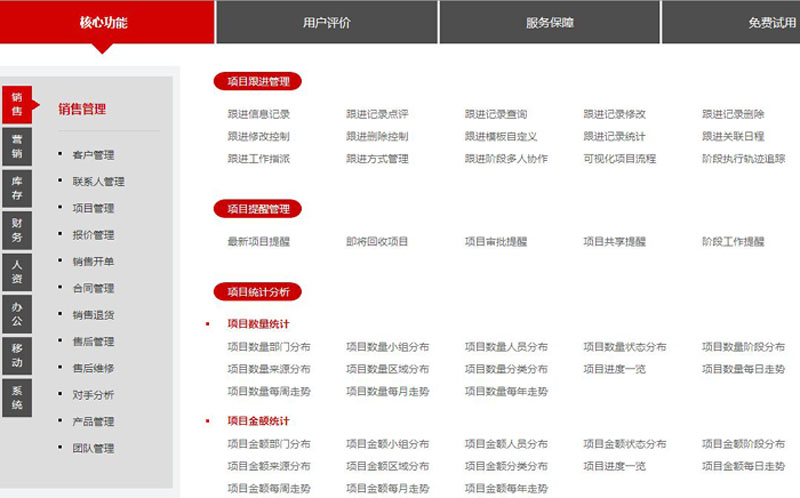
Task: Open the 核心功能 tab
Action: pyautogui.click(x=104, y=22)
